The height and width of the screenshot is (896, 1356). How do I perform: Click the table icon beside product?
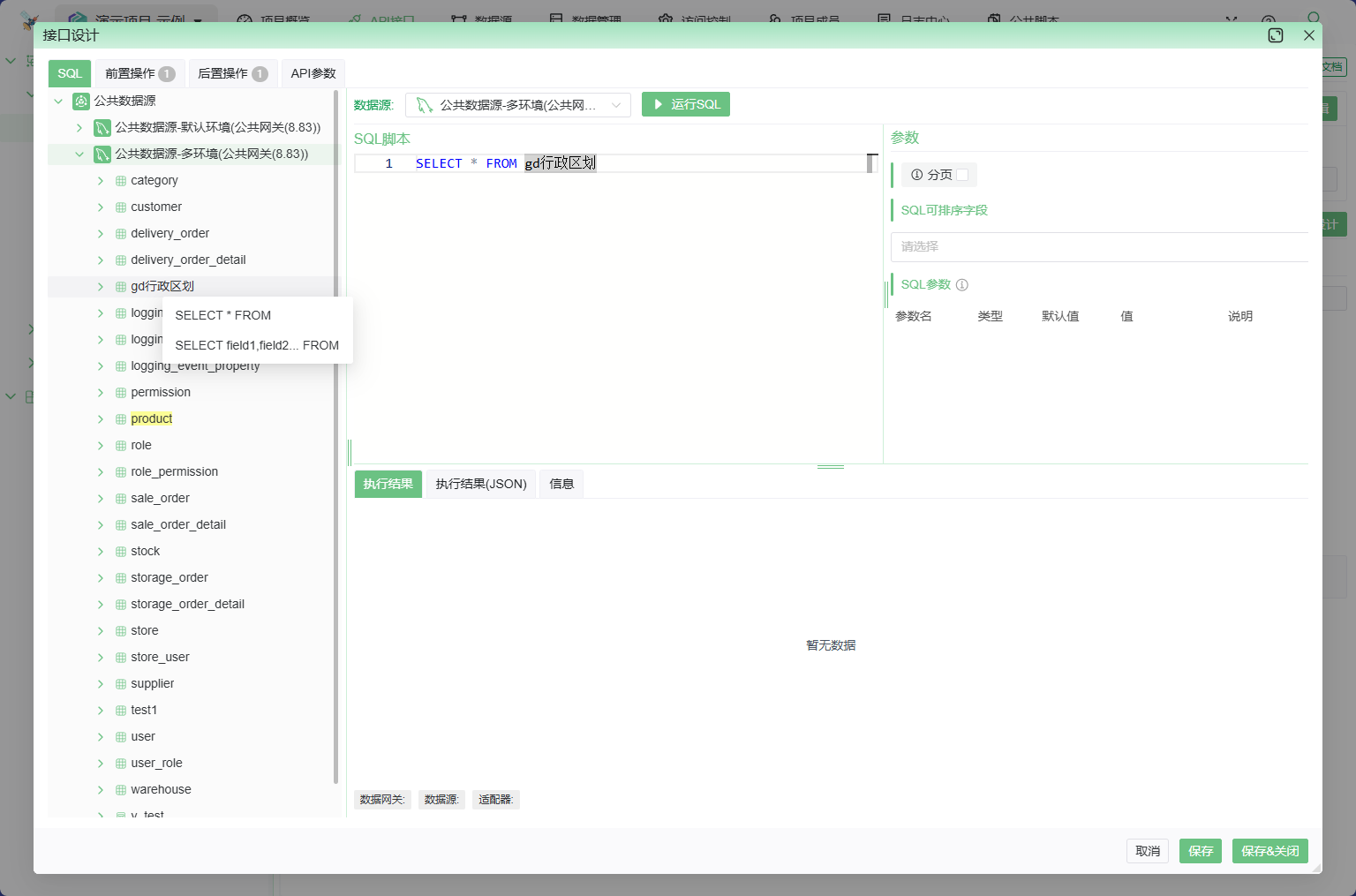(121, 419)
